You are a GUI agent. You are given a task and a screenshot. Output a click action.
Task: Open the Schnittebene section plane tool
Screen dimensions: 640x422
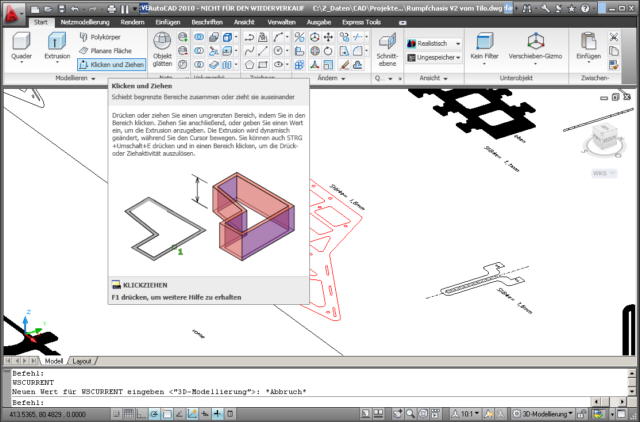pos(387,49)
